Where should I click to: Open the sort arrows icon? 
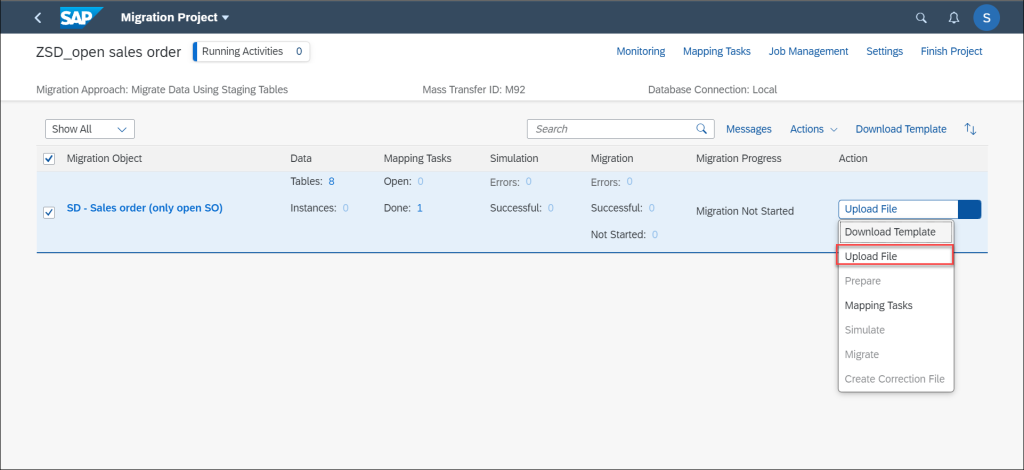click(970, 129)
